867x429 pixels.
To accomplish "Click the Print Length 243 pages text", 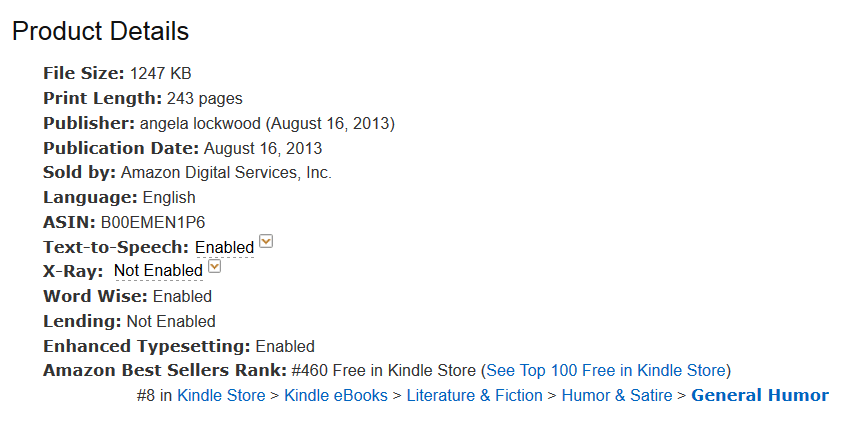I will [204, 98].
